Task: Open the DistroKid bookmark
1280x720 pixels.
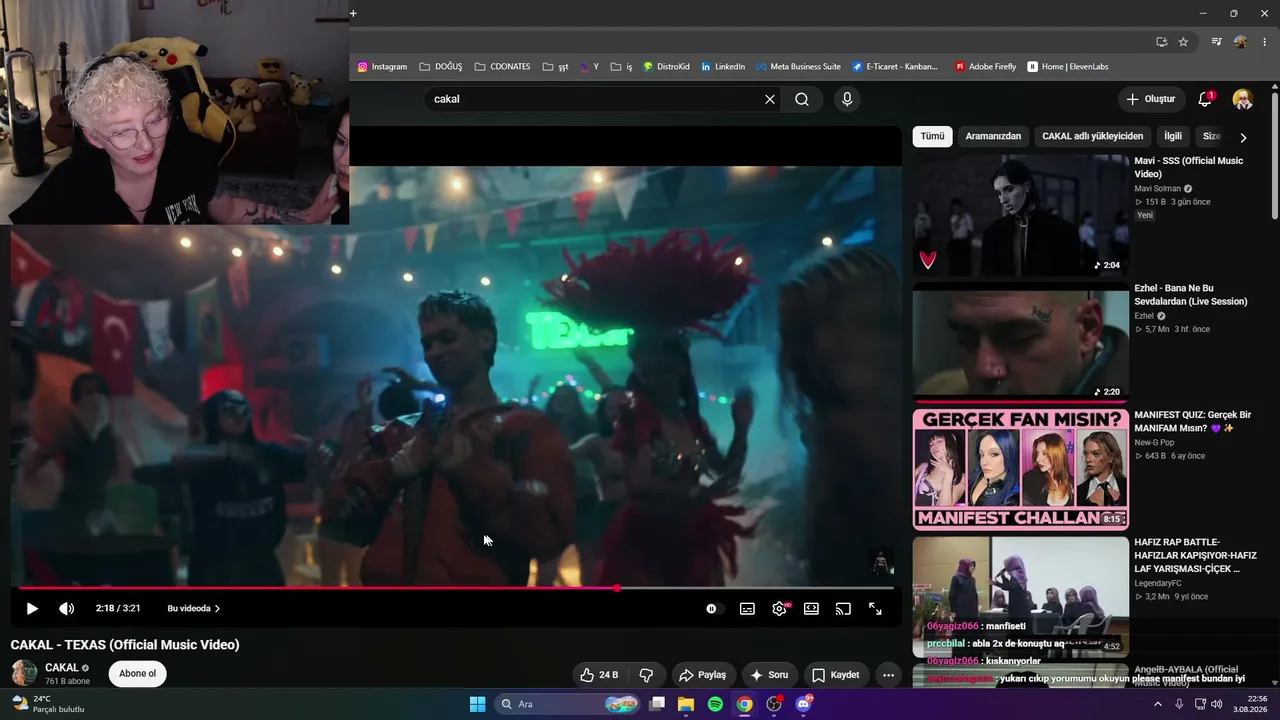Action: click(666, 67)
